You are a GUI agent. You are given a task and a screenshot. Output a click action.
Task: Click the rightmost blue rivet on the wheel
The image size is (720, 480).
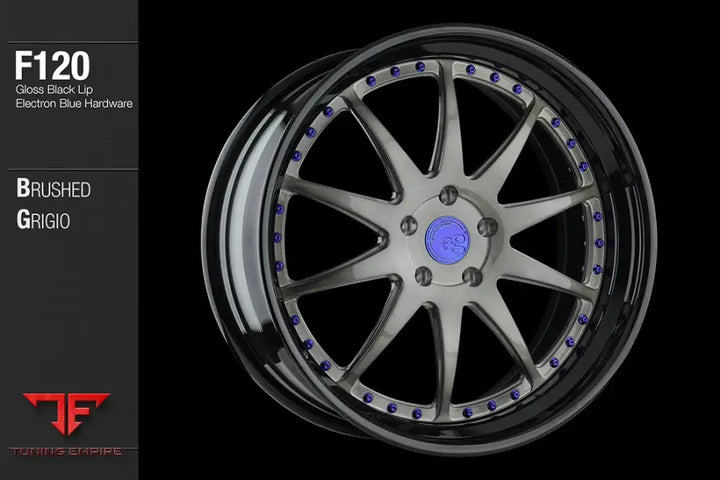point(600,243)
